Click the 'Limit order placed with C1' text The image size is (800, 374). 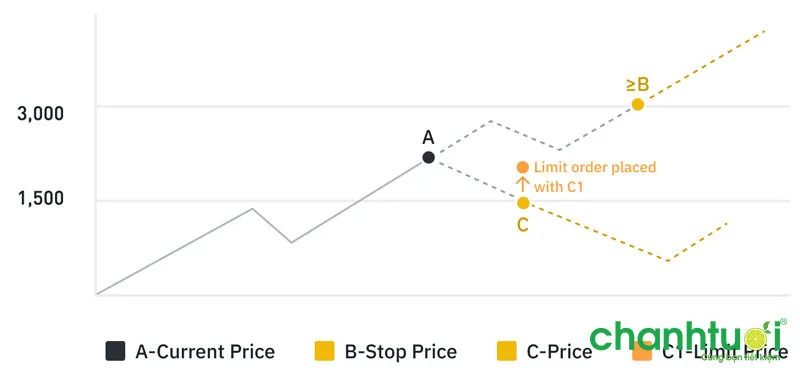point(595,177)
